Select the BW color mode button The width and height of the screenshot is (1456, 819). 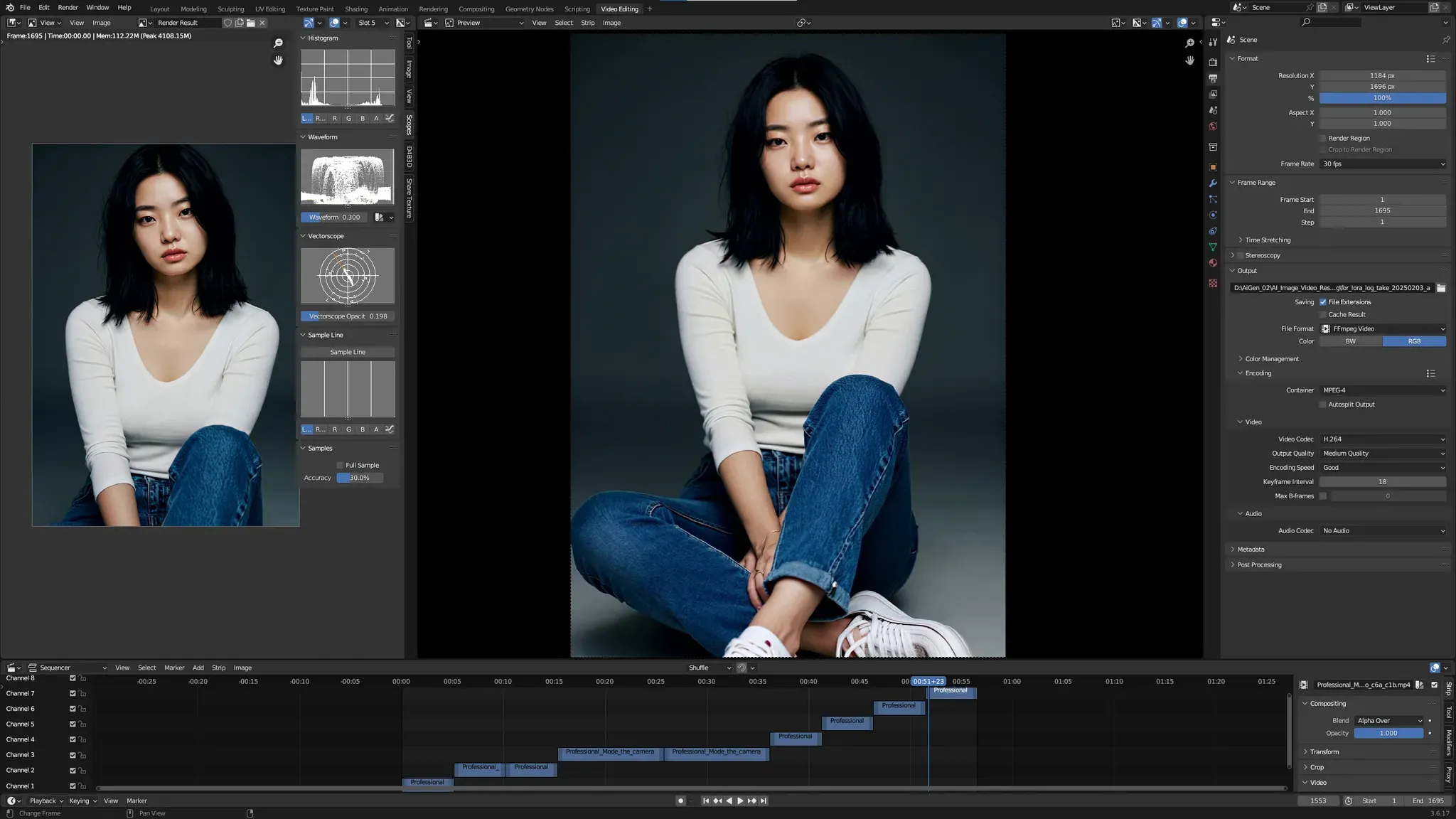[1350, 341]
